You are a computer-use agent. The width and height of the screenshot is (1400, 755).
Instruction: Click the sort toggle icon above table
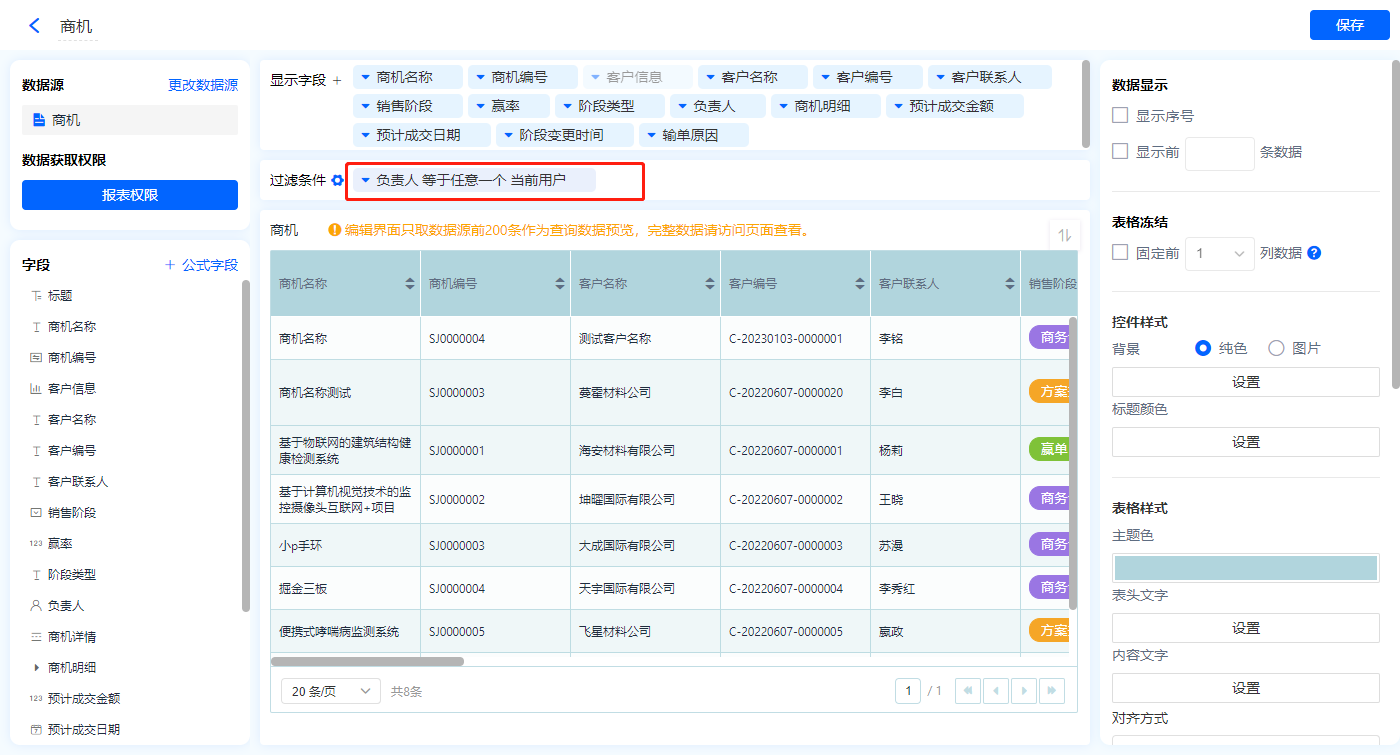tap(1064, 235)
